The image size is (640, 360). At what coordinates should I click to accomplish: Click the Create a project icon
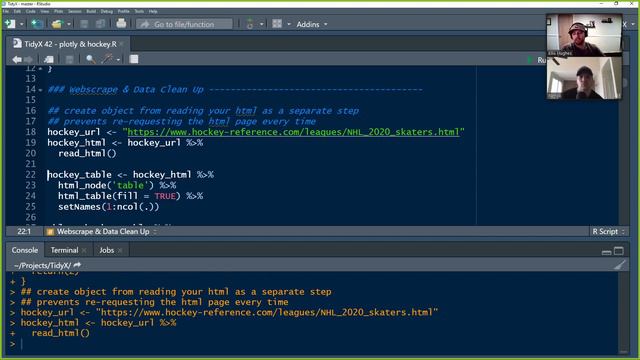[37, 24]
